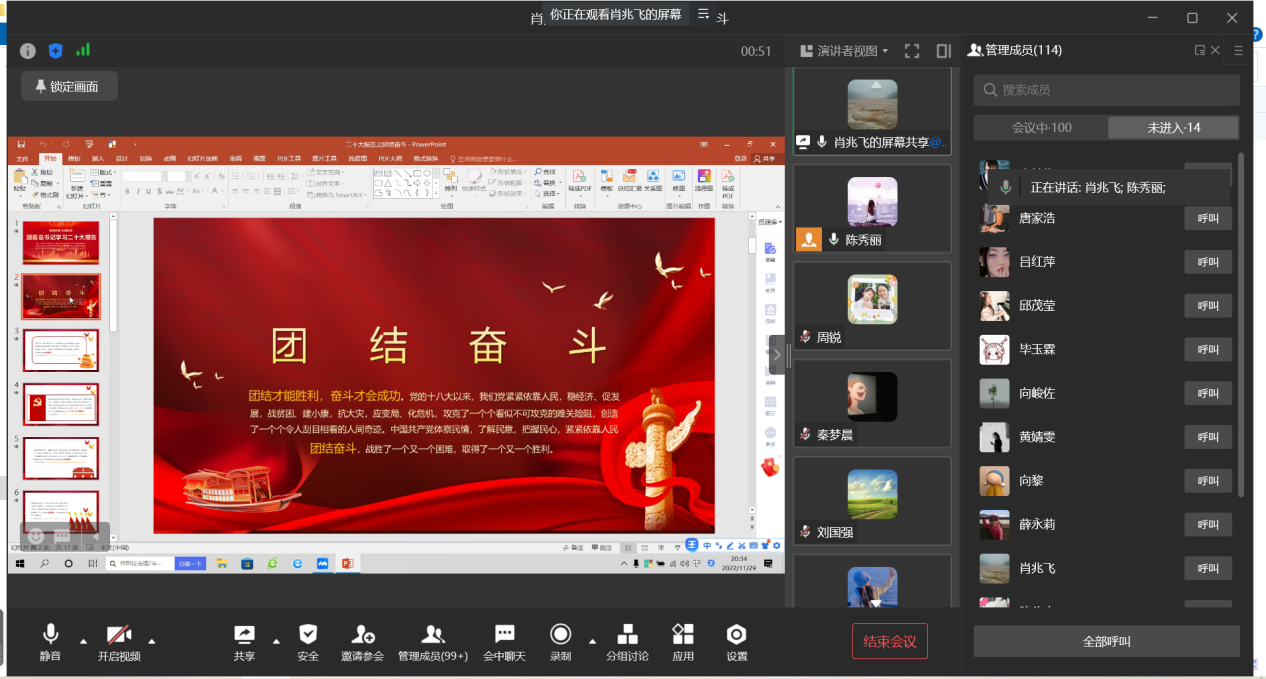Click the 邀请参会 invite icon
1266x679 pixels.
click(x=362, y=635)
